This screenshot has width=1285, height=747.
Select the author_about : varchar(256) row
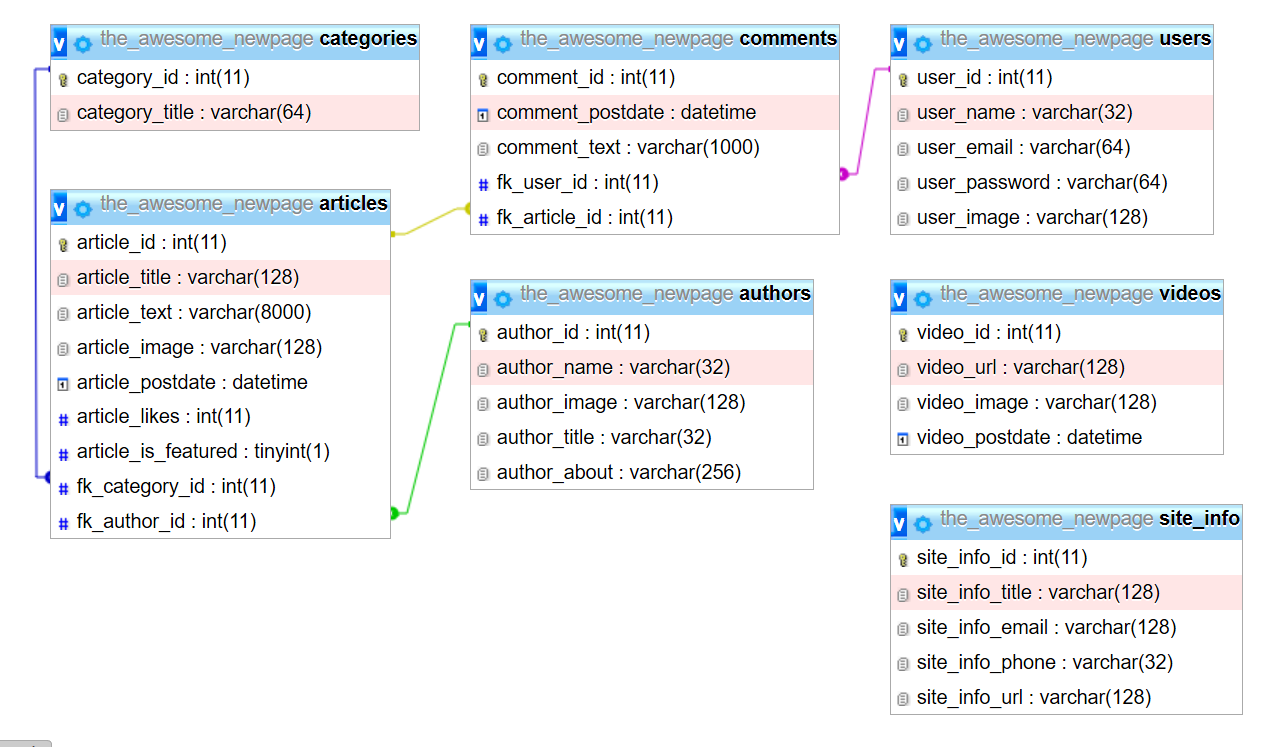642,472
